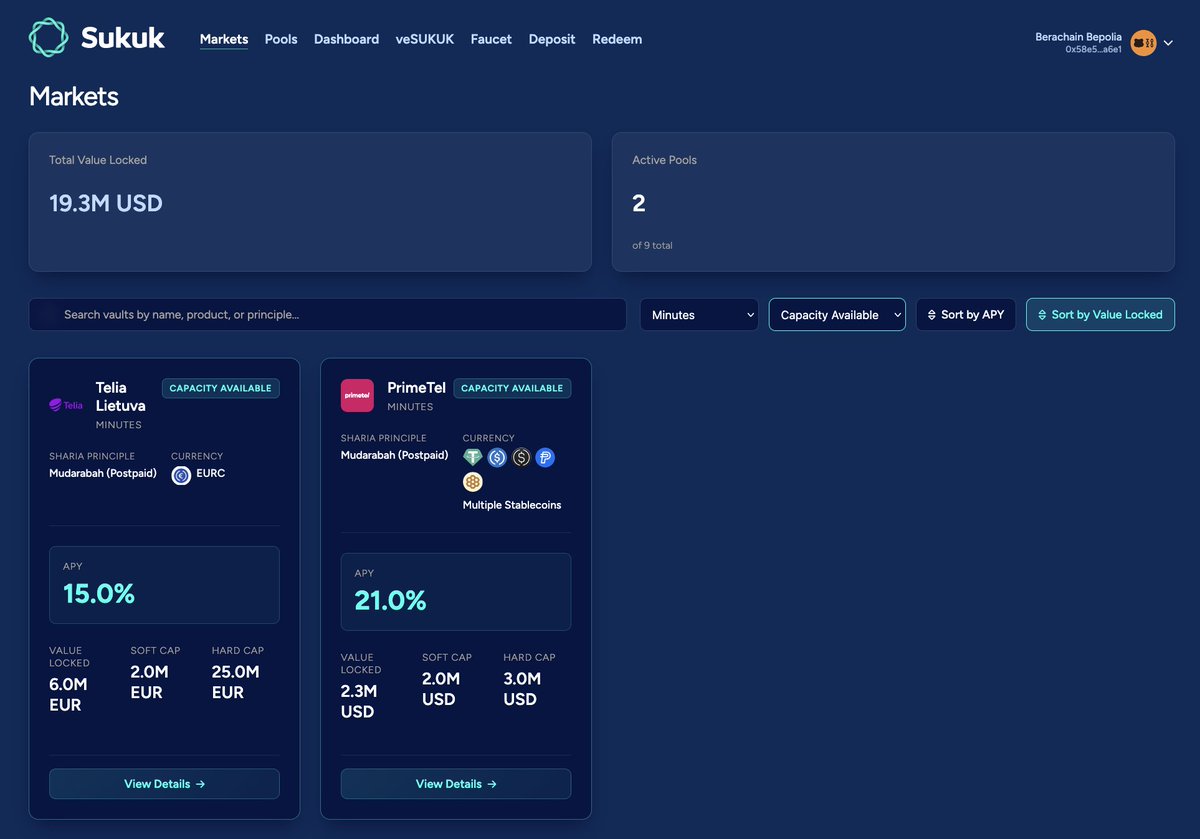Open the Dashboard tab

click(346, 39)
